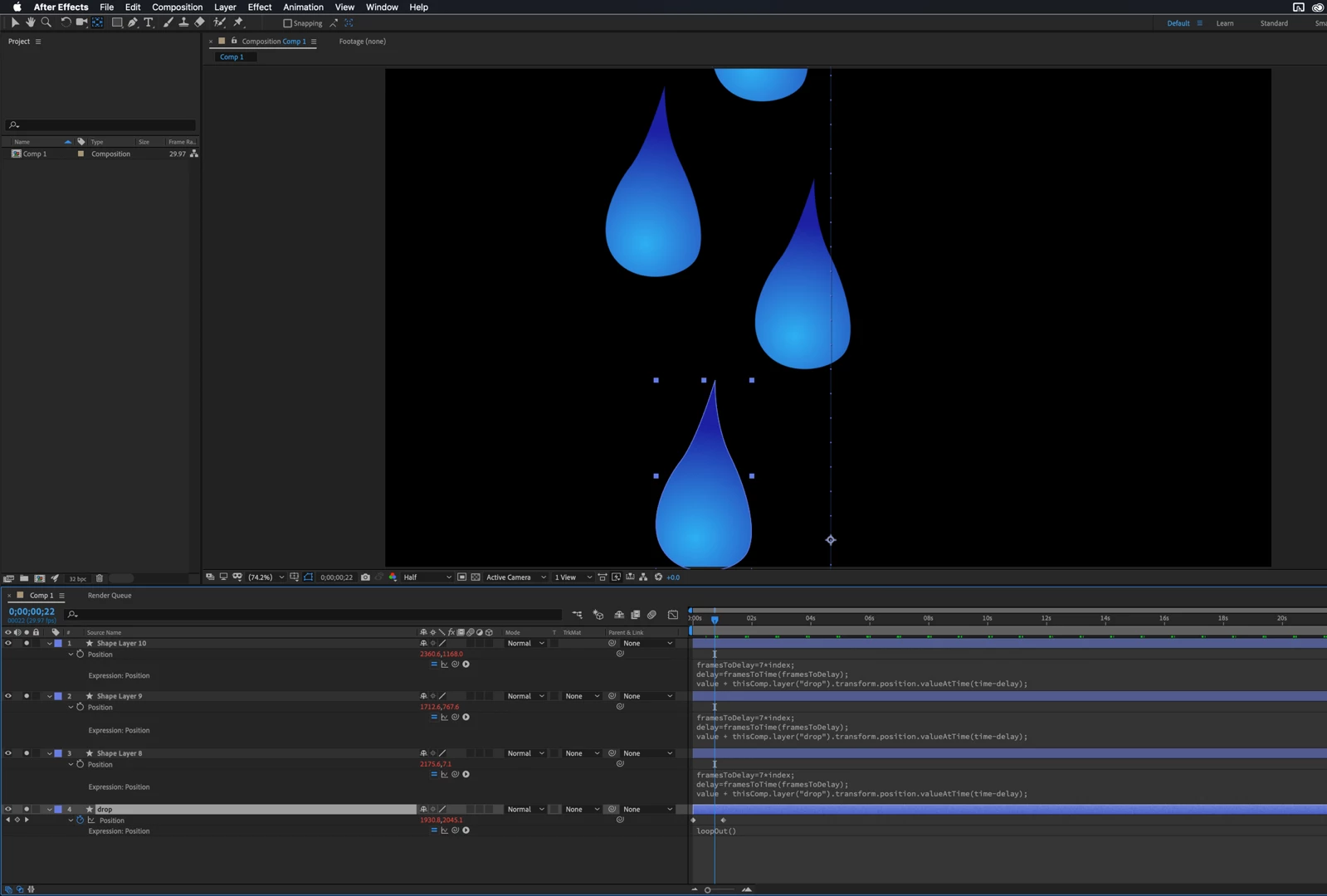
Task: Switch to the Learn workspace
Action: (1225, 23)
